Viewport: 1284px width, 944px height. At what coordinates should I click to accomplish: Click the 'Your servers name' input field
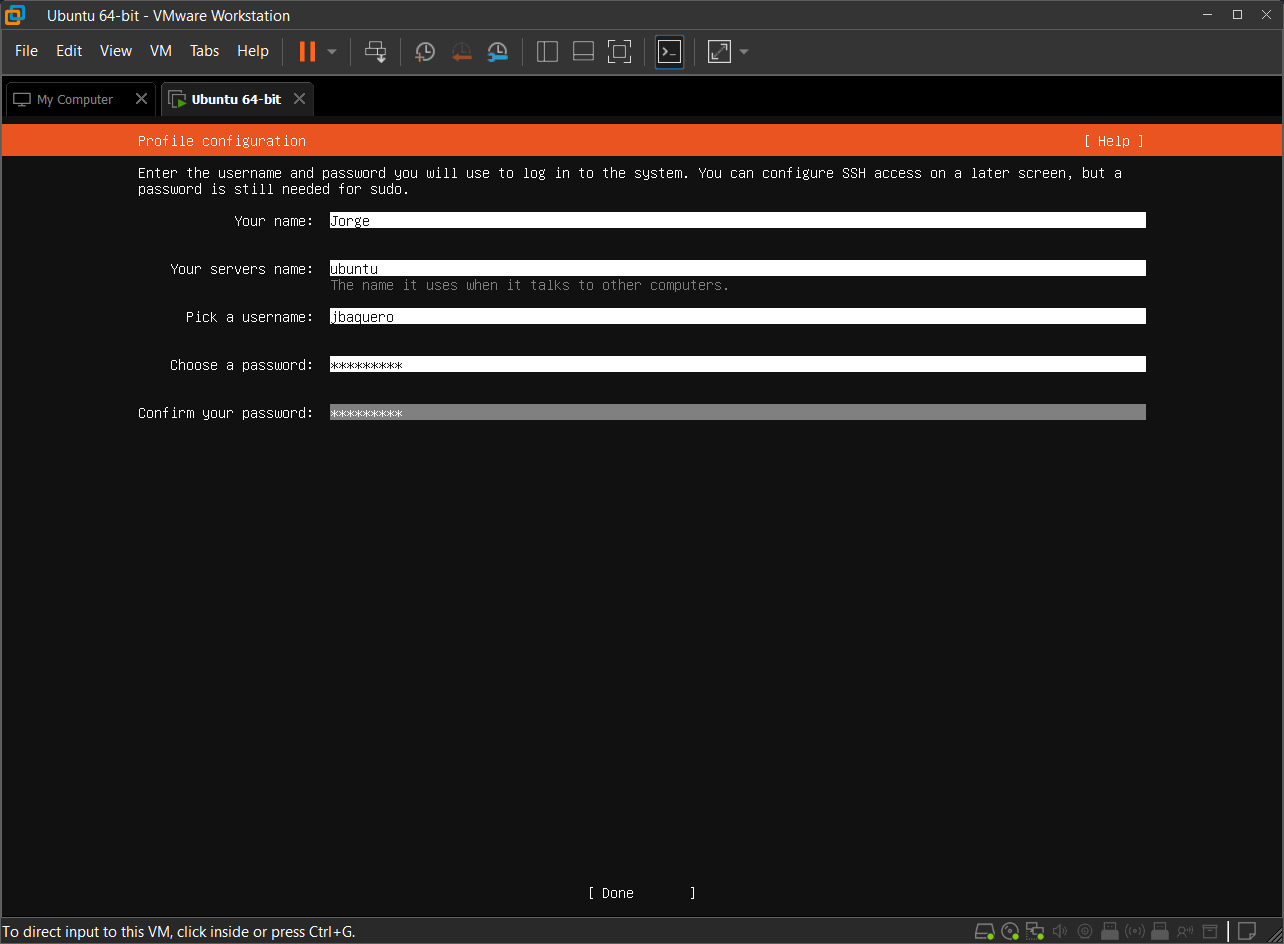click(x=737, y=268)
